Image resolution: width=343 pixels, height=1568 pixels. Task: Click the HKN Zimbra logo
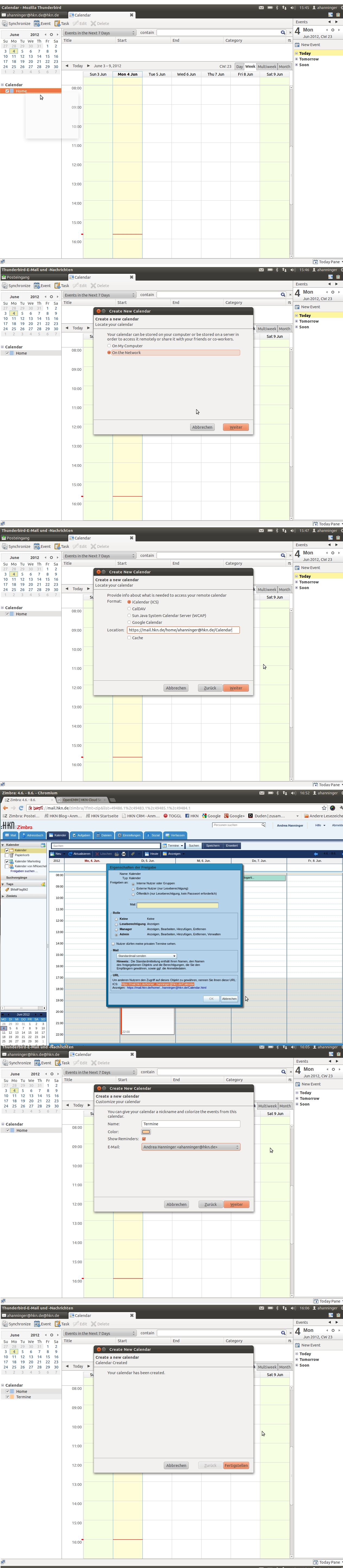17,826
